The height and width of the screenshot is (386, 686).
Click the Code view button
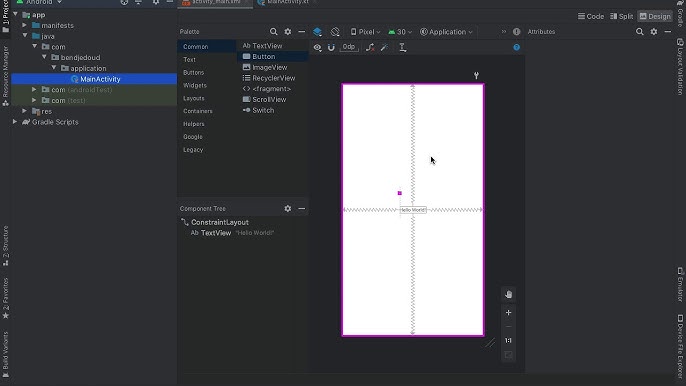tap(591, 16)
